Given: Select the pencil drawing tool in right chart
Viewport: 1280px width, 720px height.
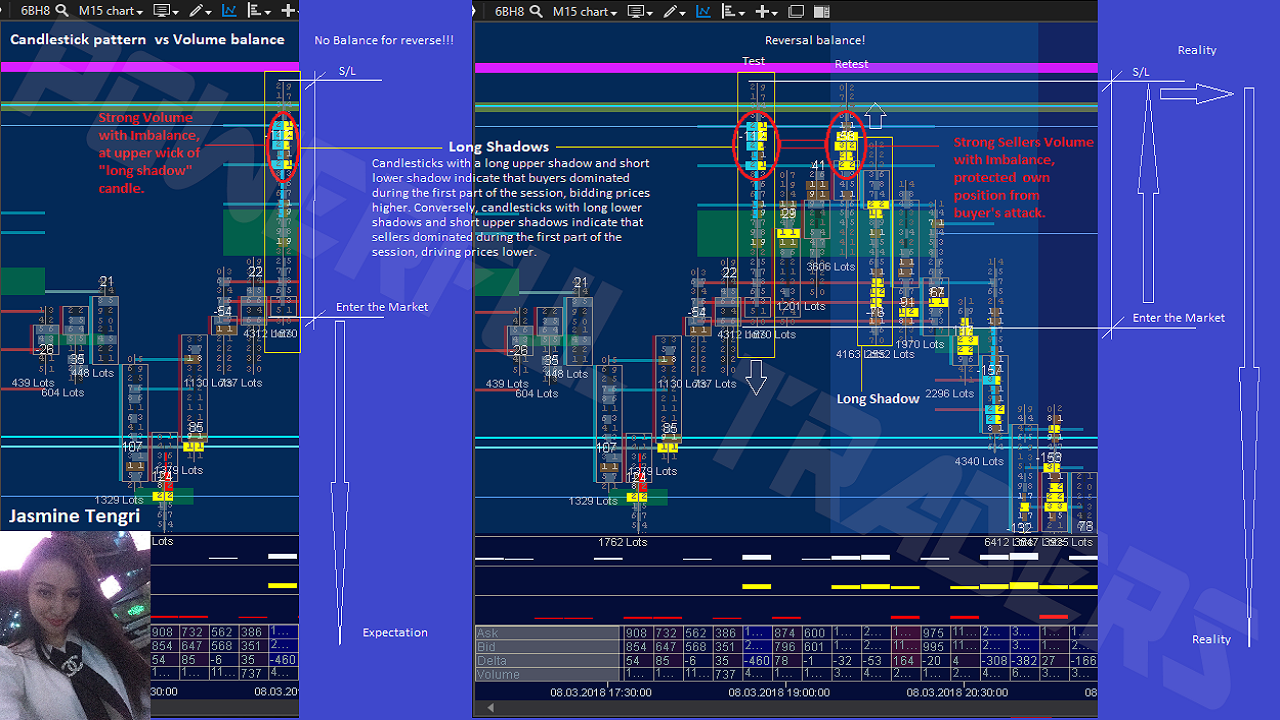Looking at the screenshot, I should tap(666, 11).
